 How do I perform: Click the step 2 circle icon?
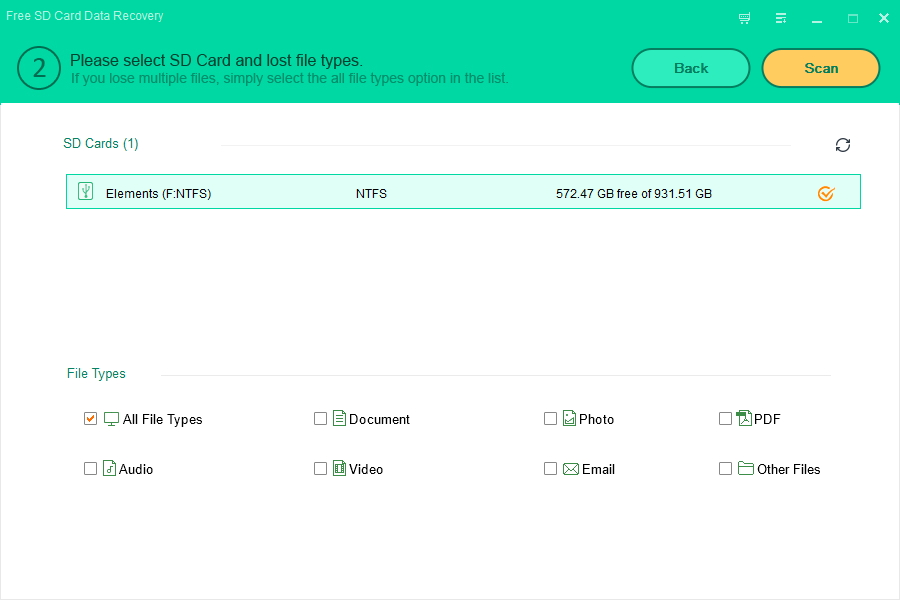[x=38, y=68]
